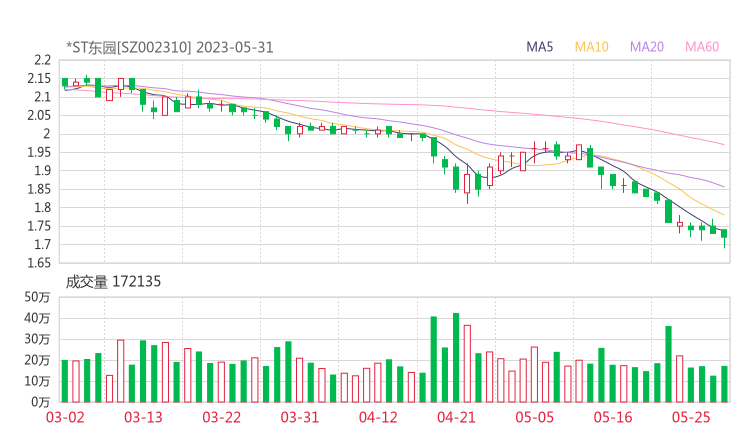This screenshot has height=440, width=740.
Task: Click the 成交量 172135 volume label
Action: tap(113, 282)
